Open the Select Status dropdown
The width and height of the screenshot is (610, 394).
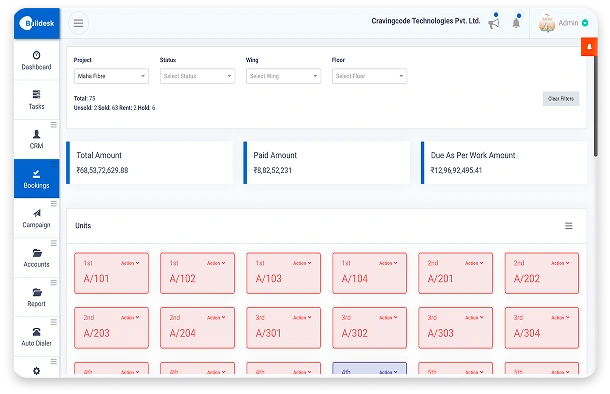click(197, 76)
